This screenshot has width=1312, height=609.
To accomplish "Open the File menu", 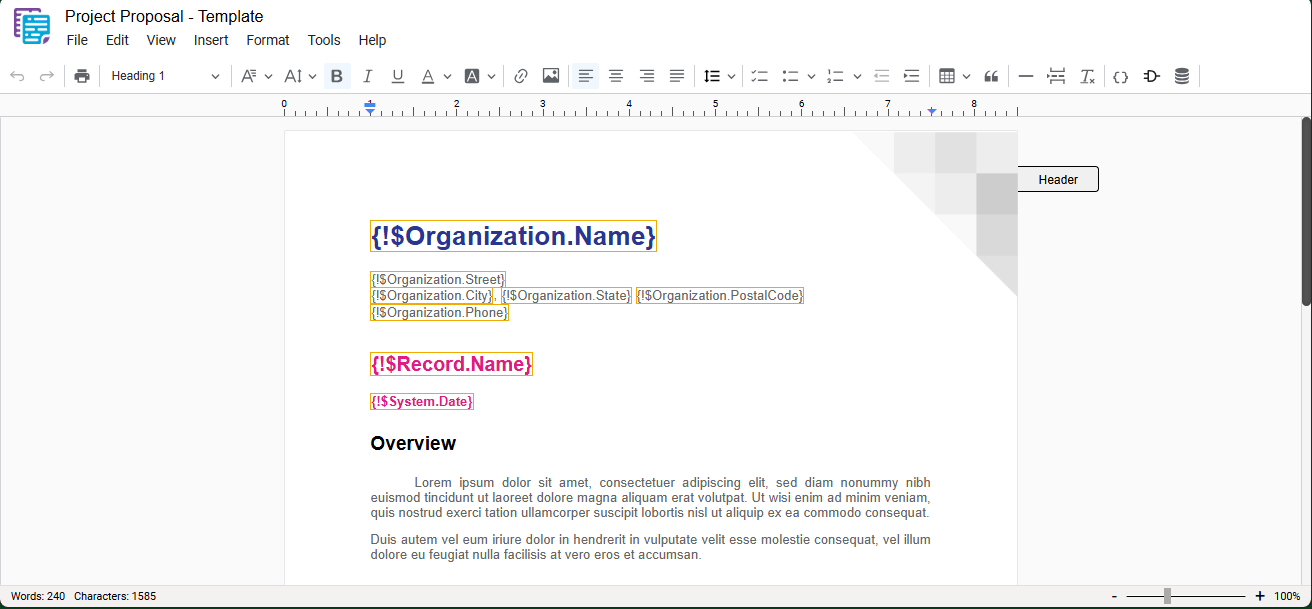I will [x=77, y=40].
